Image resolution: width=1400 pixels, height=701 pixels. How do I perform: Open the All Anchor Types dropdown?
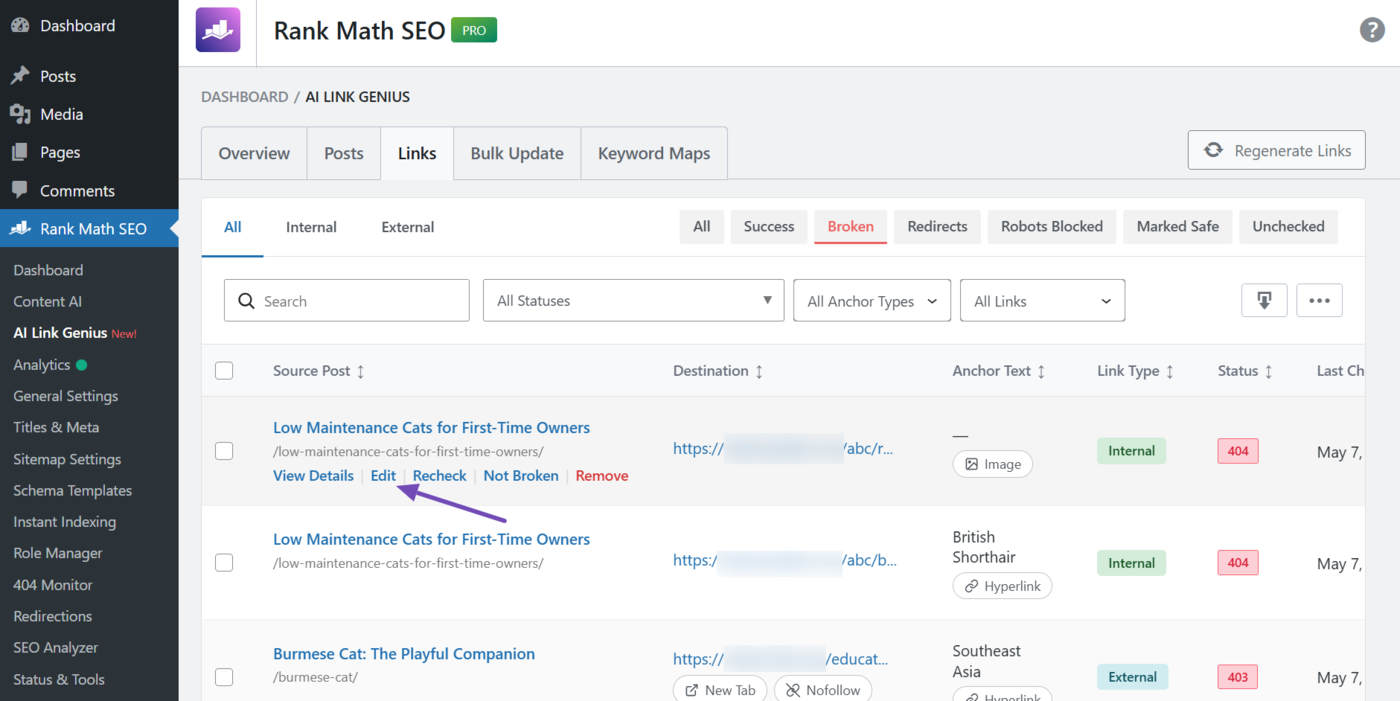(x=872, y=301)
